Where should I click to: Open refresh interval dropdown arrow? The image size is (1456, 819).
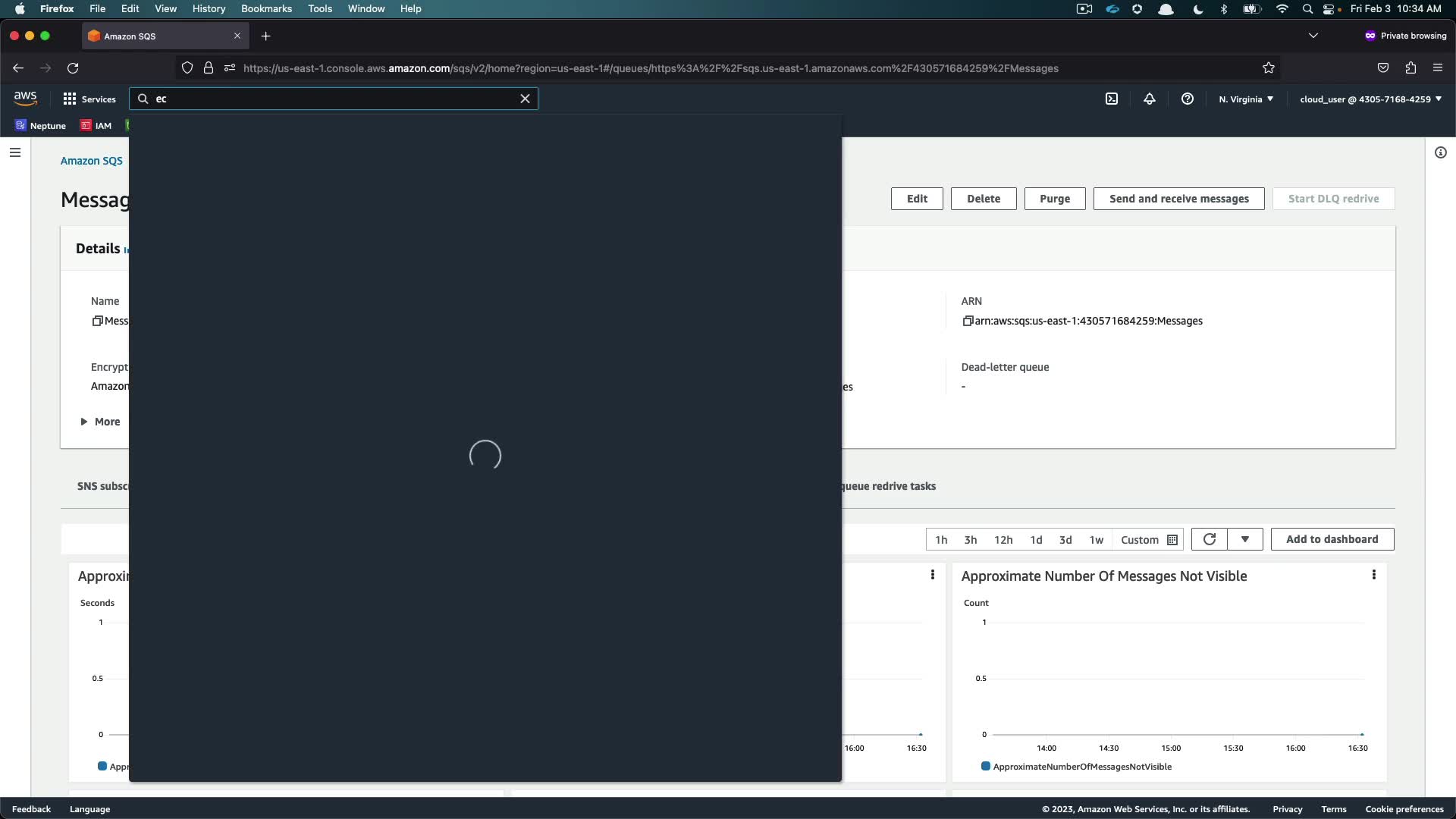(1244, 539)
